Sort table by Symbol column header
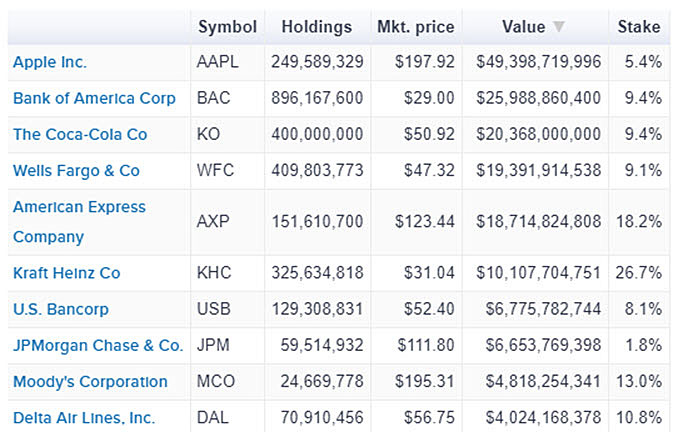The height and width of the screenshot is (432, 678). 227,27
